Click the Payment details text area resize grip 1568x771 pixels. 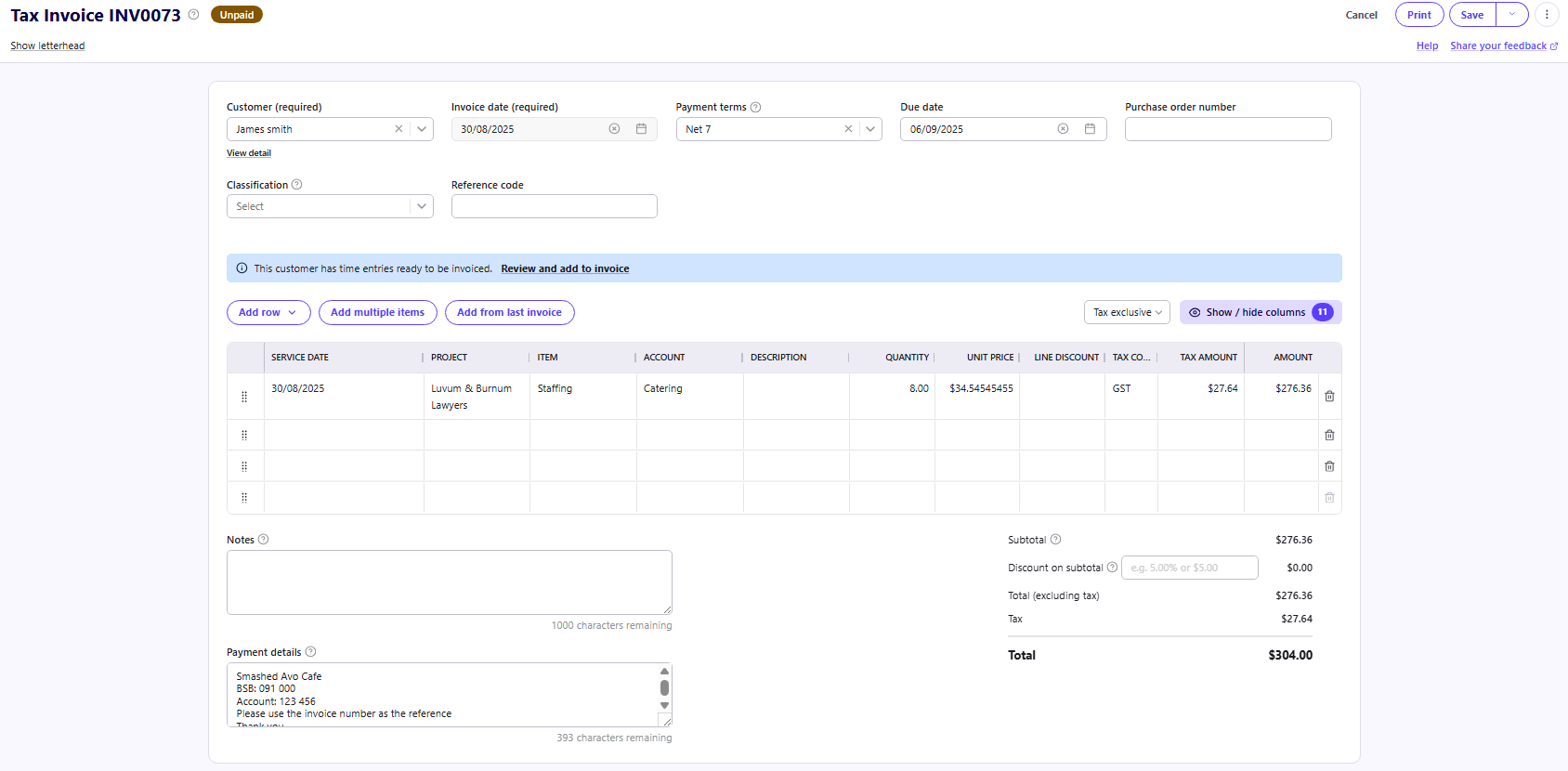[x=665, y=720]
